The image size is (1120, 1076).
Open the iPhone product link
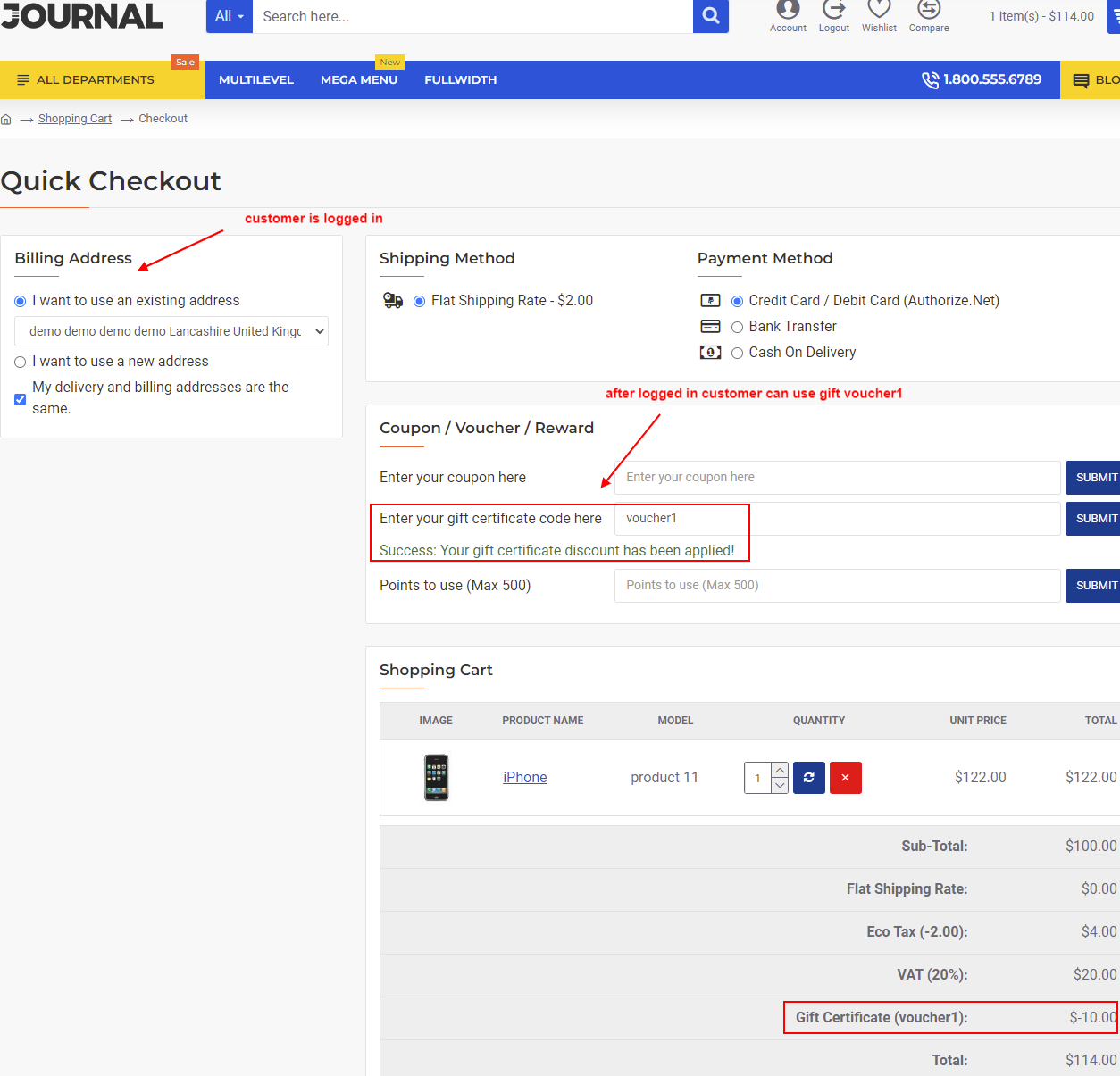click(524, 778)
